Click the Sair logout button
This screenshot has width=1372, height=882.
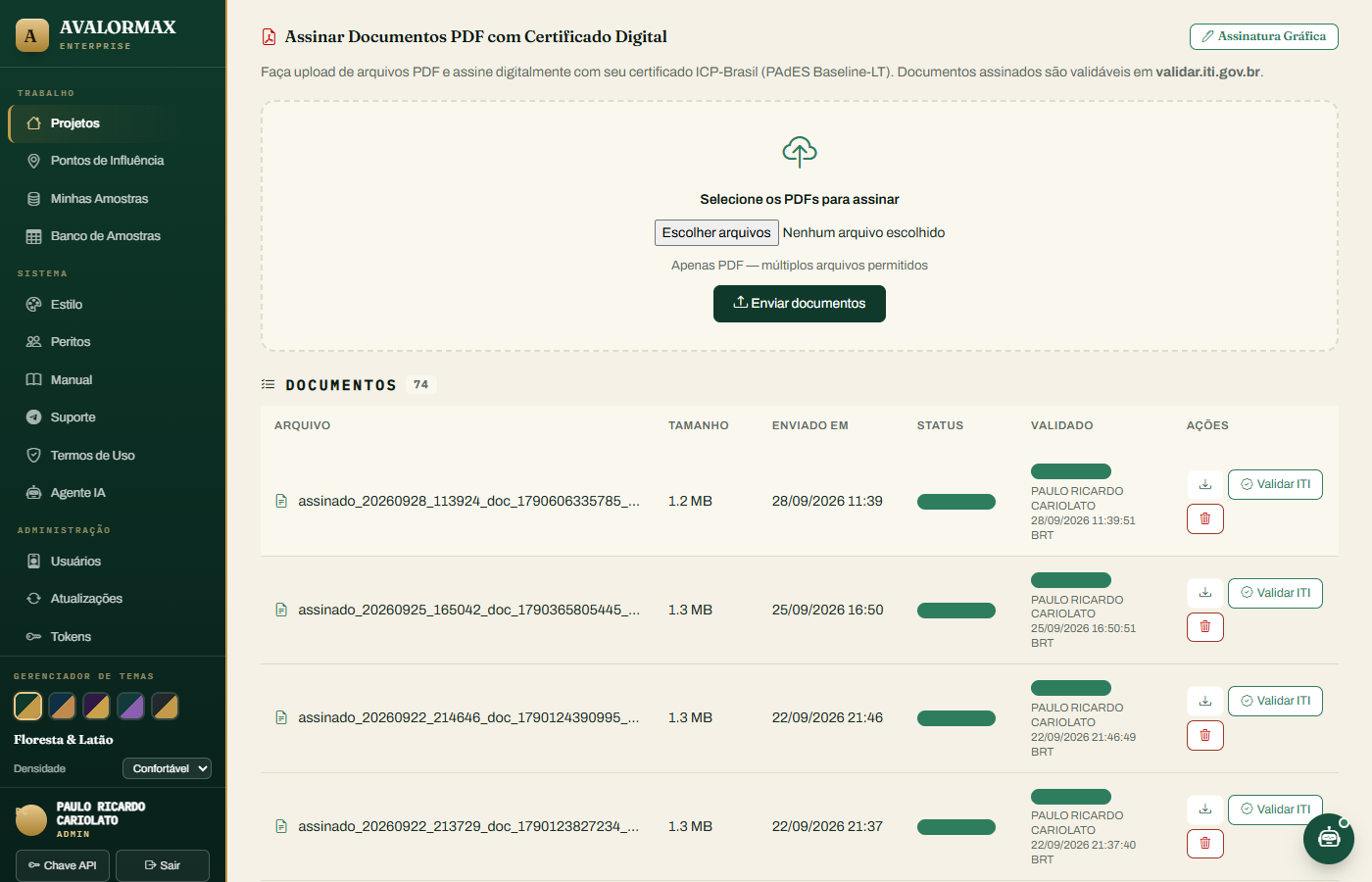163,865
